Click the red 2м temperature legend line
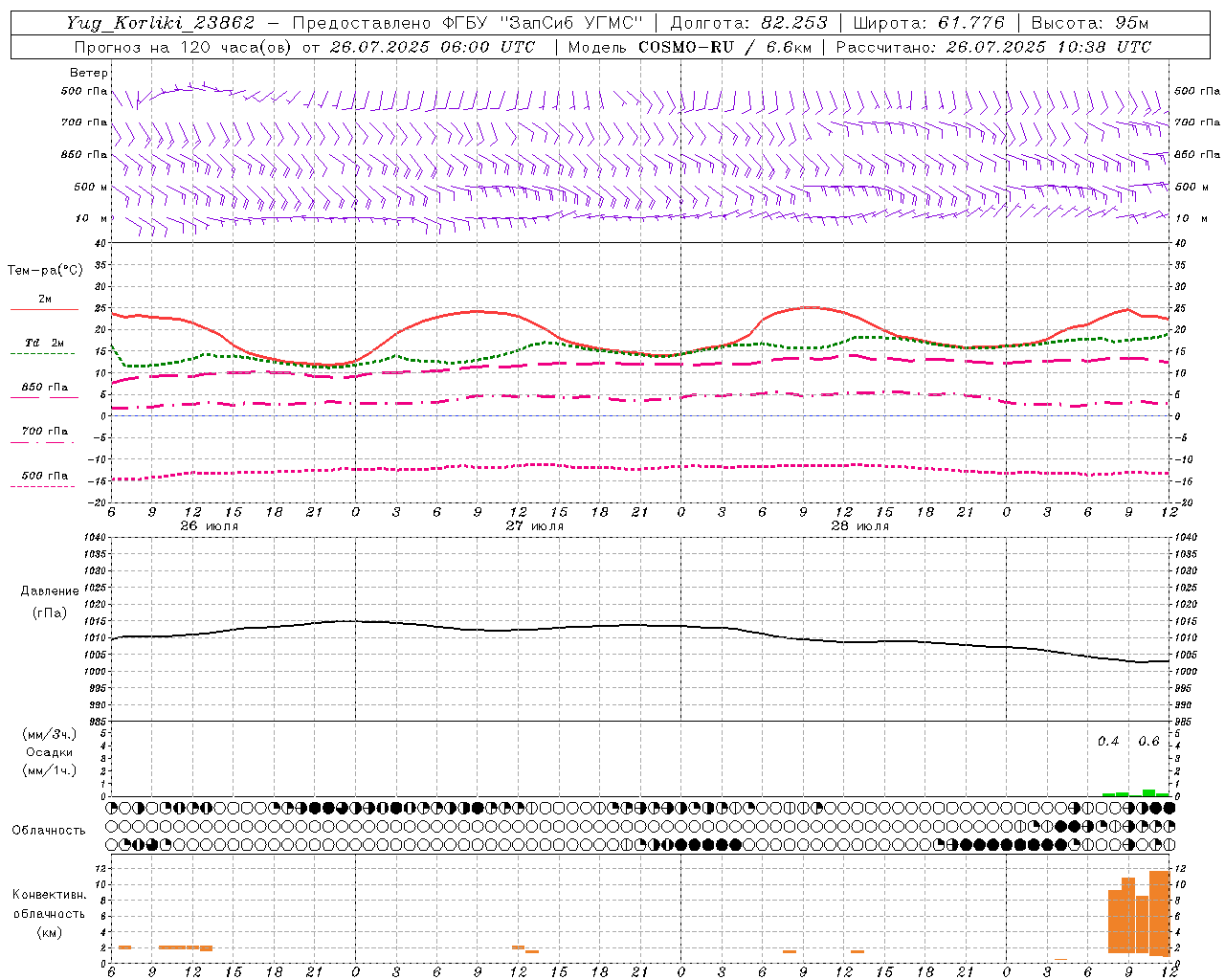This screenshot has height=980, width=1225. [44, 310]
